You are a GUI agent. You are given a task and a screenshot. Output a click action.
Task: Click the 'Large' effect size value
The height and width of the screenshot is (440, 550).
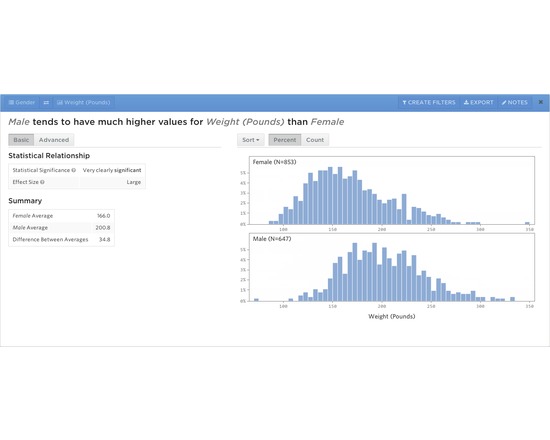pos(134,182)
